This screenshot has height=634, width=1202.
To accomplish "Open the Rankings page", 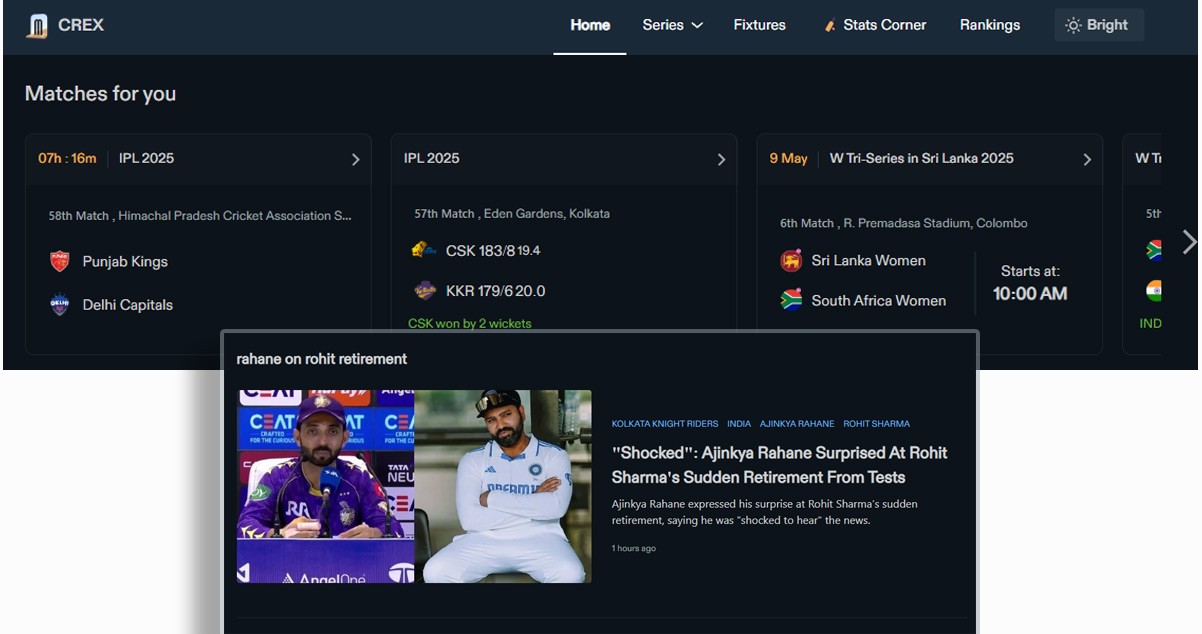I will [x=989, y=25].
